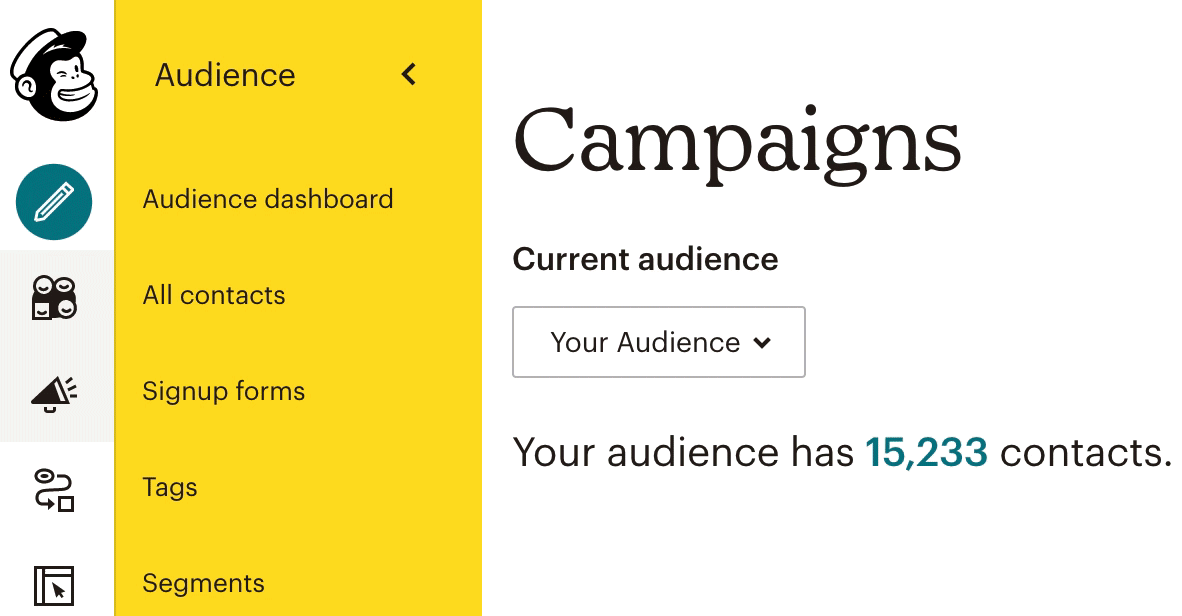Select All contacts menu item
Viewport: 1182px width, 616px height.
pos(214,295)
